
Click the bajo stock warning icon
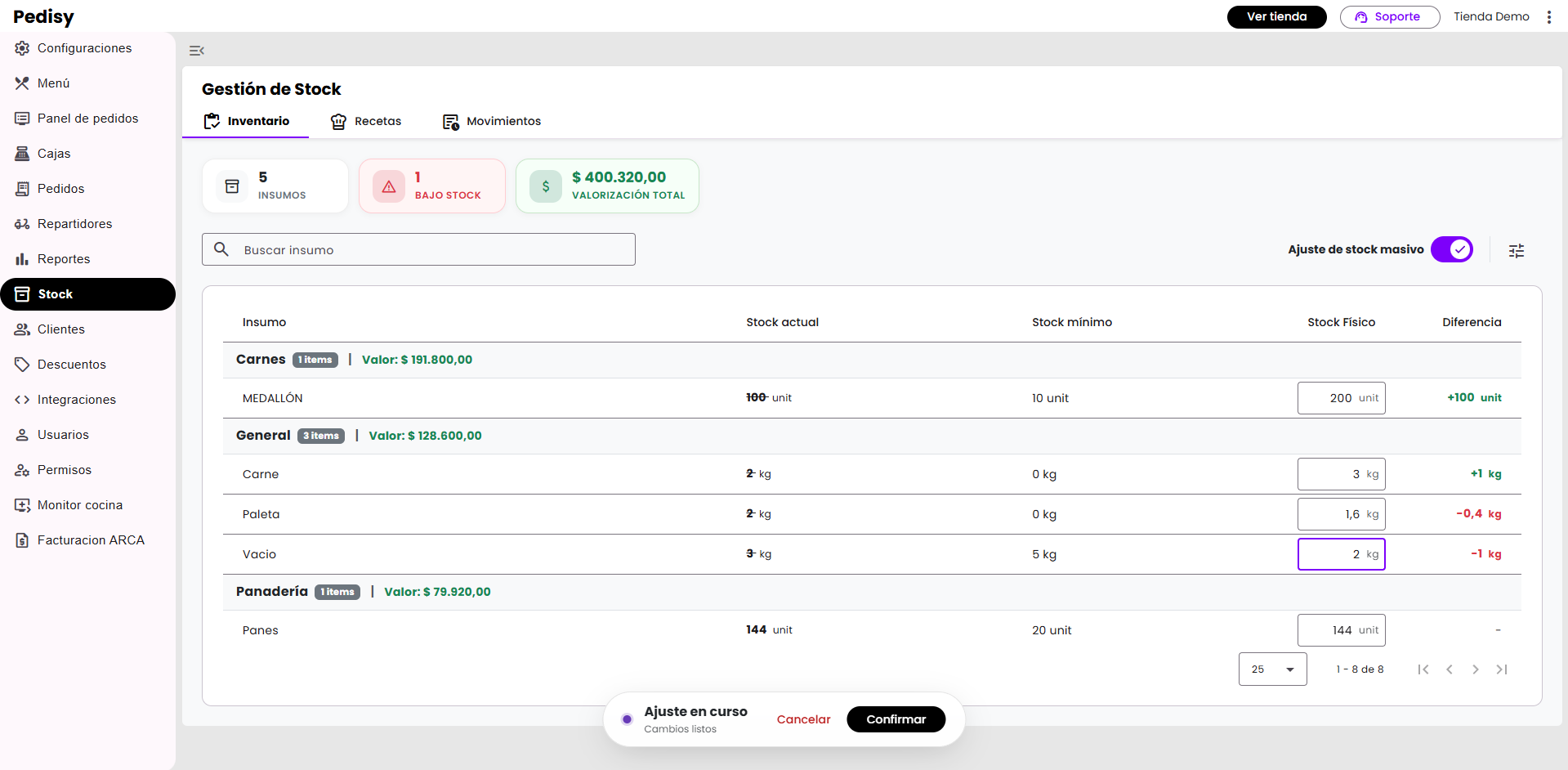(x=389, y=186)
